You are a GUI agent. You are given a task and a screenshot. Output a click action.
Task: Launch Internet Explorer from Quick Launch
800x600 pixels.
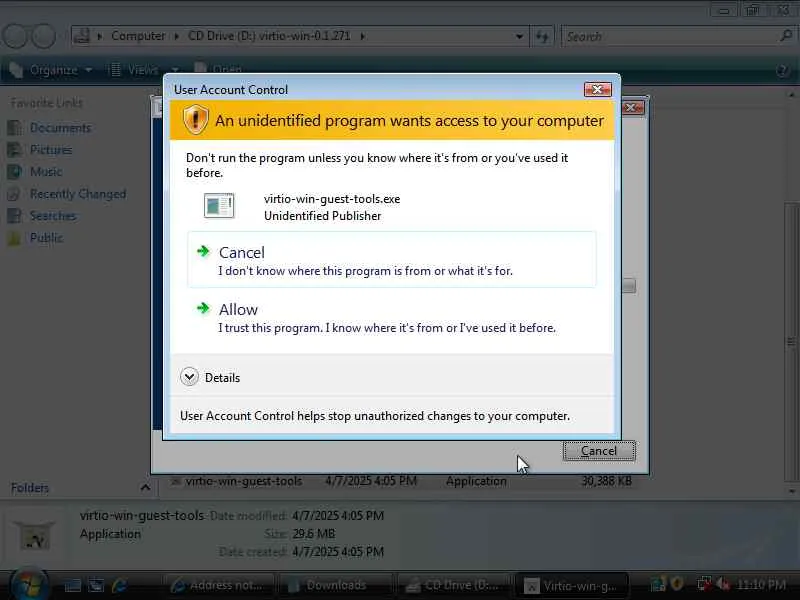120,585
